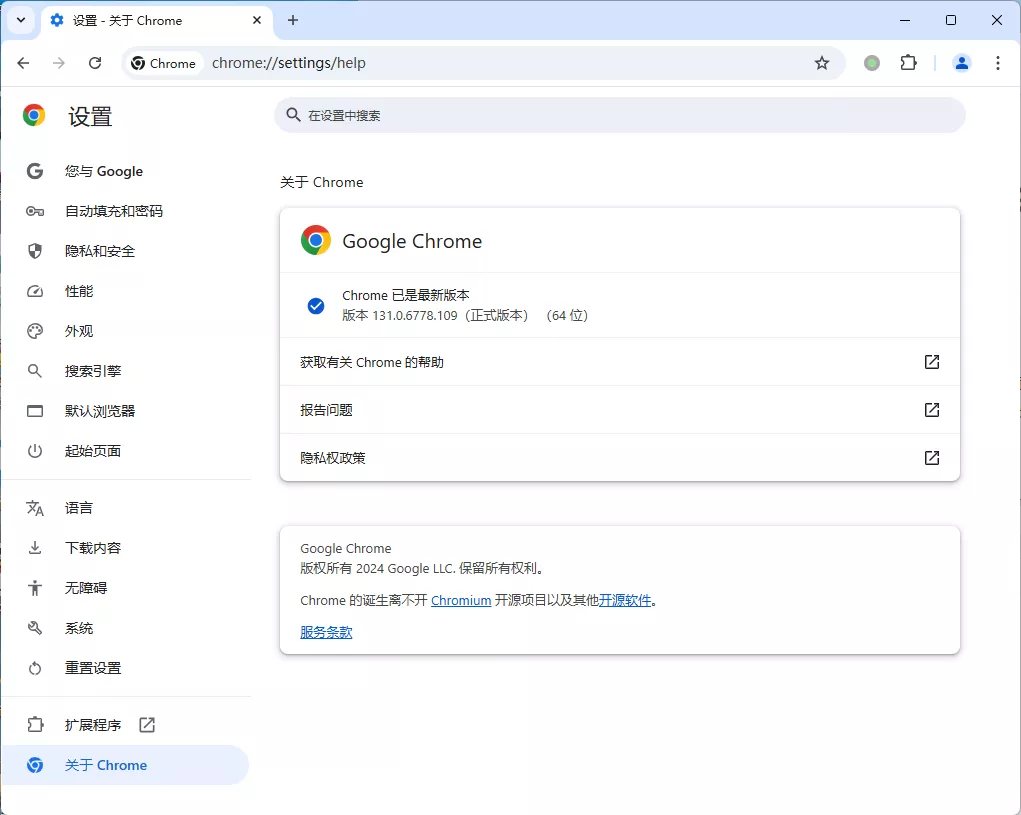Bookmark this page with the star icon

[822, 62]
